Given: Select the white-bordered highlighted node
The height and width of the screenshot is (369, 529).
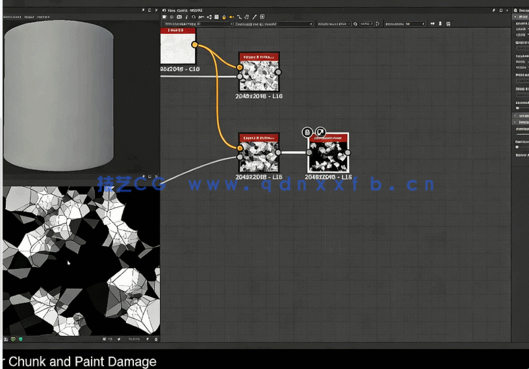Looking at the screenshot, I should click(x=328, y=153).
